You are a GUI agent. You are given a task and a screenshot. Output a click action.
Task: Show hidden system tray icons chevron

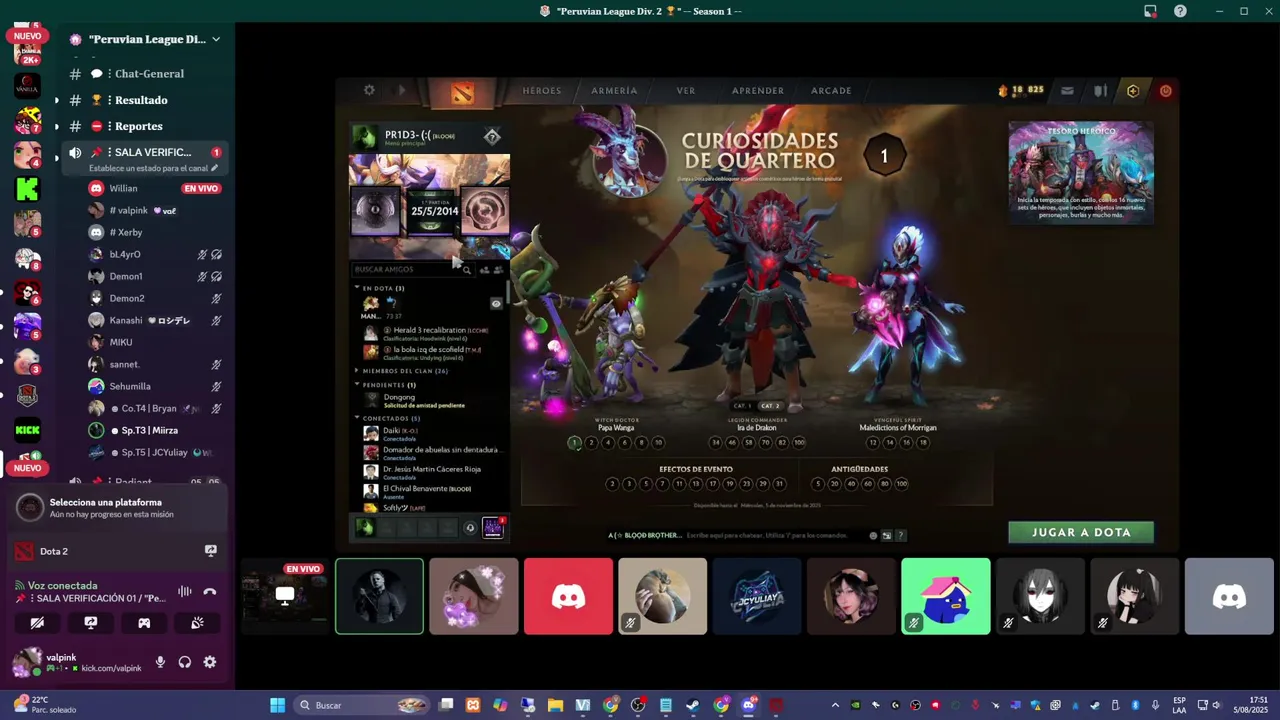(x=836, y=705)
